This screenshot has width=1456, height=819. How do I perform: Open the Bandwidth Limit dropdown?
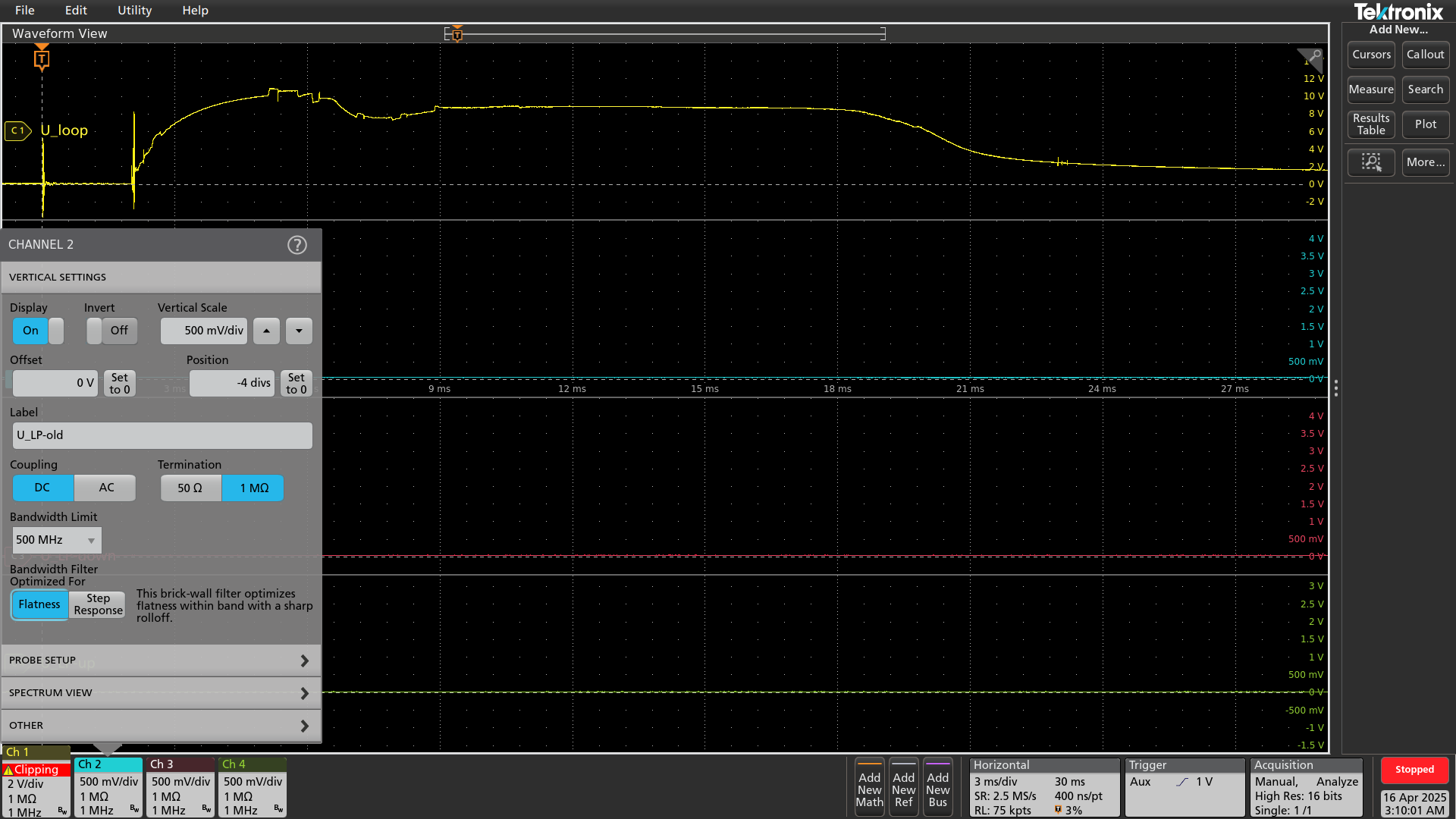click(57, 540)
